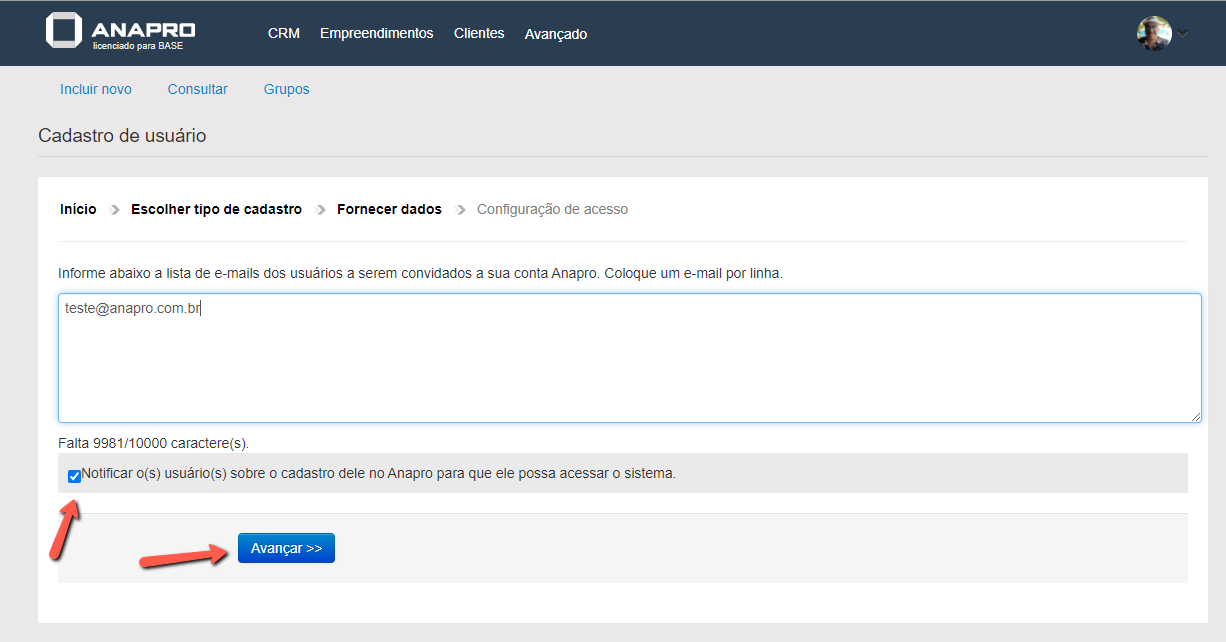
Task: Open the CRM menu
Action: (284, 33)
